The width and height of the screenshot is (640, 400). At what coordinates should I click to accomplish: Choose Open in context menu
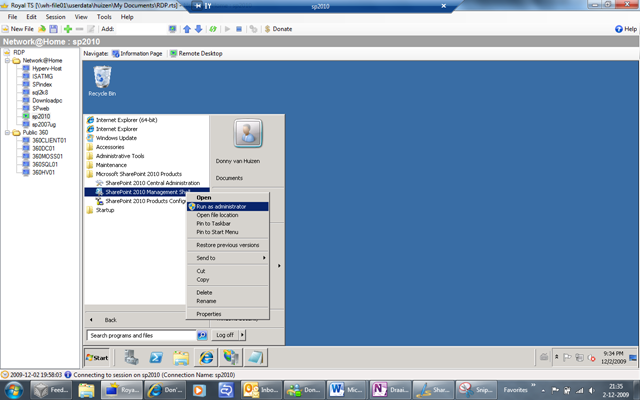(x=228, y=198)
